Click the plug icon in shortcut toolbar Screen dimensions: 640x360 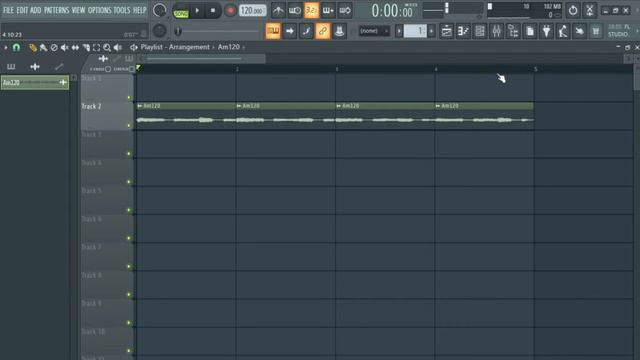tap(546, 31)
